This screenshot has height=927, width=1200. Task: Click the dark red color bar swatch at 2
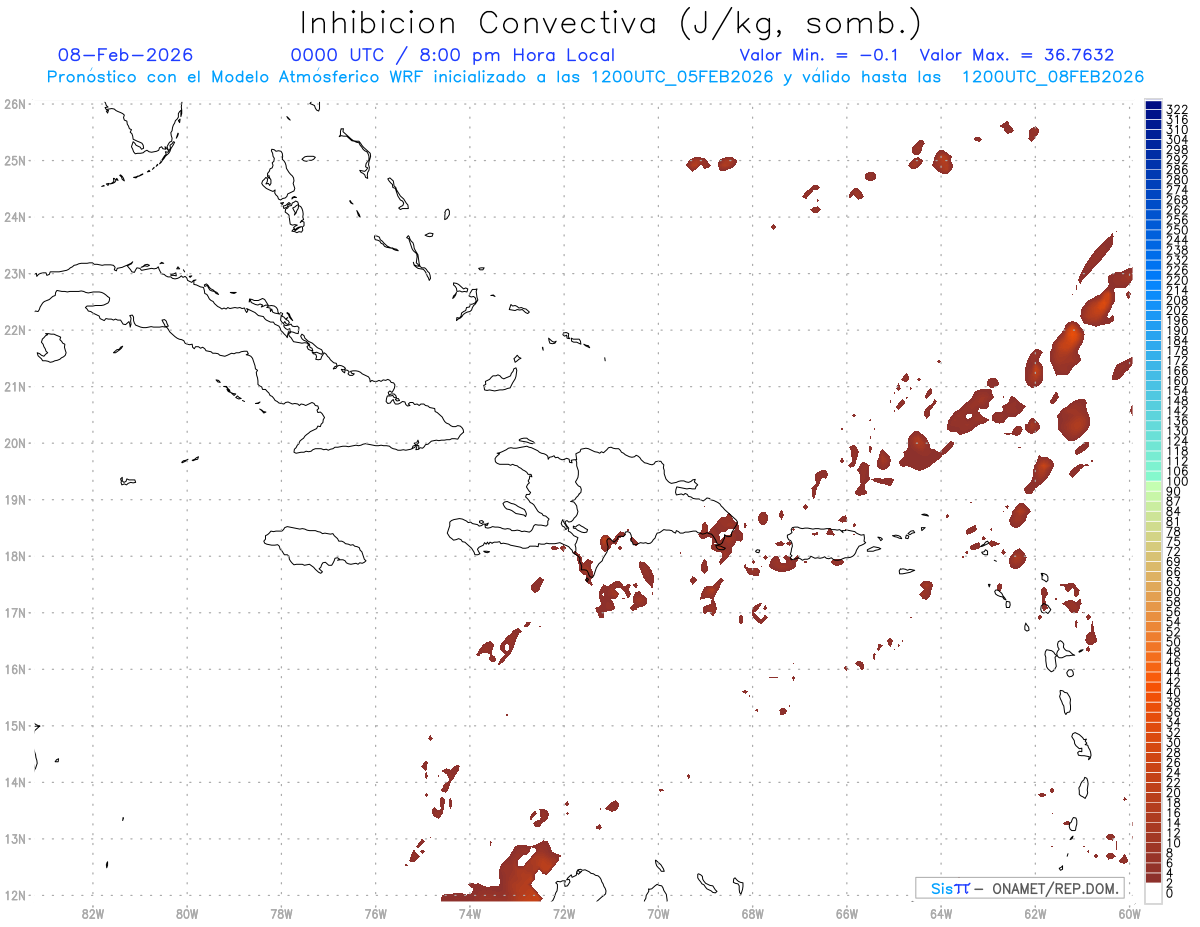tap(1153, 879)
